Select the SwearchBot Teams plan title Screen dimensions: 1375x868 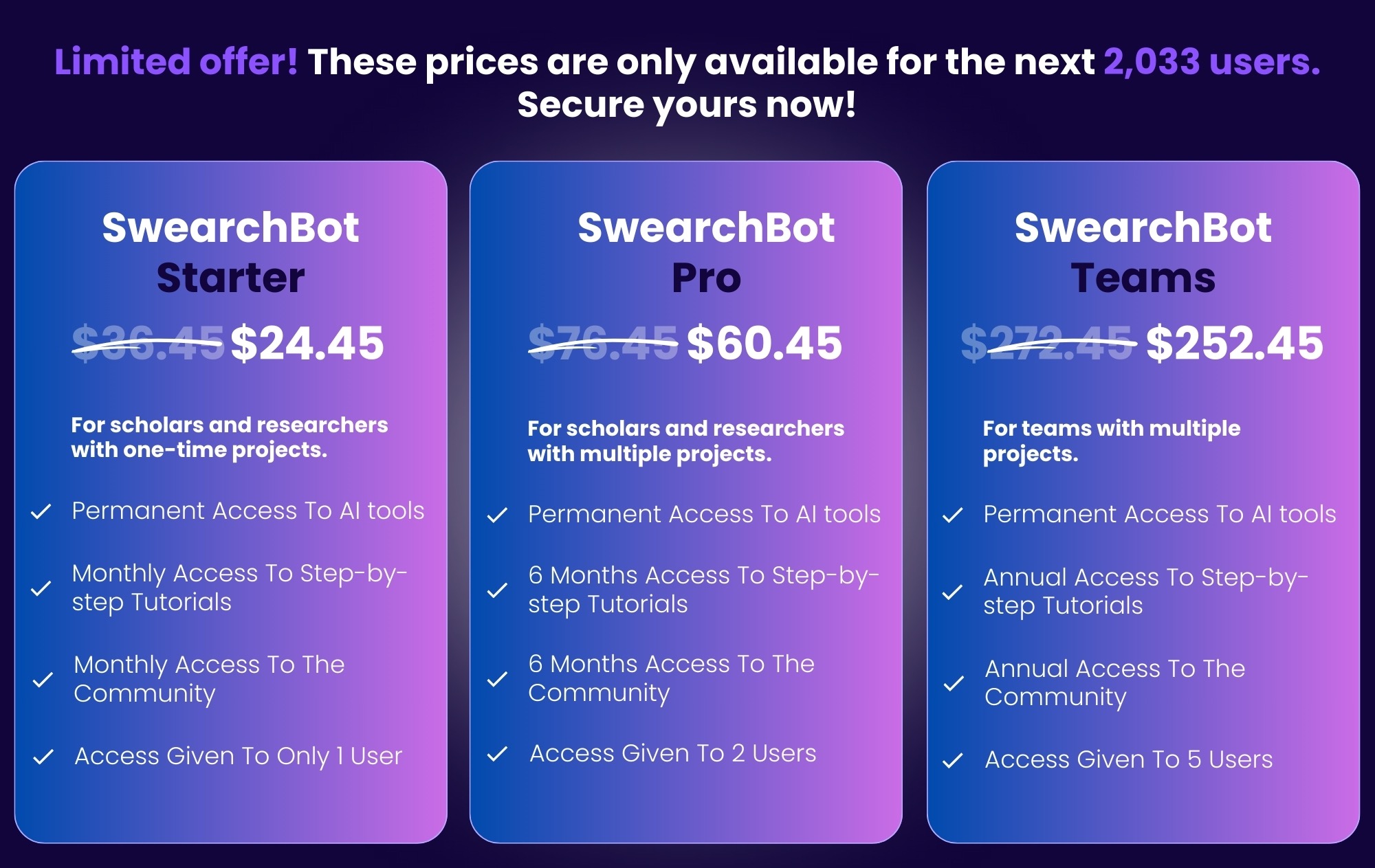pos(1143,252)
